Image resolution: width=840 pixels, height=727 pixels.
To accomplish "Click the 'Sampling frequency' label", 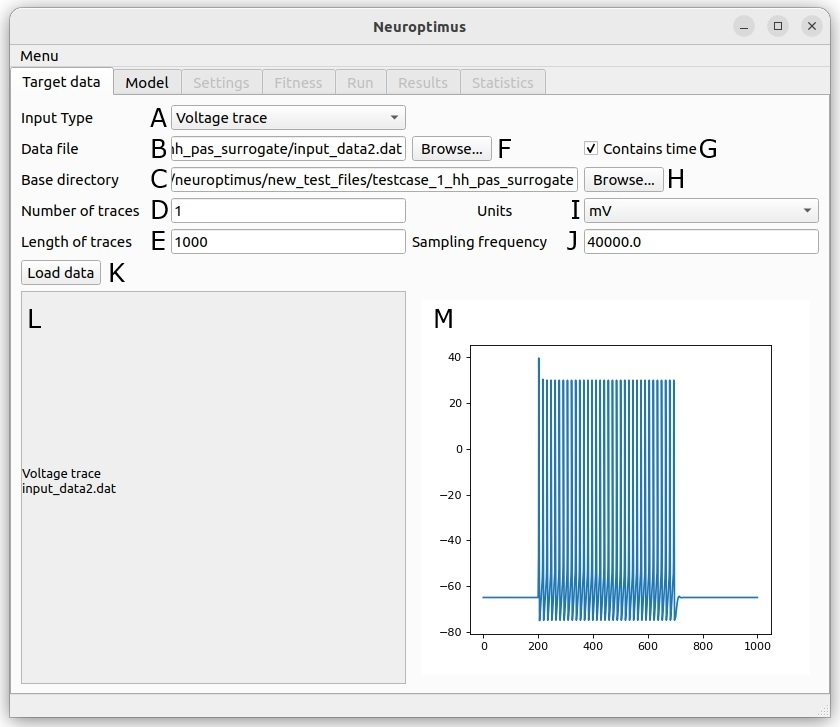I will [479, 242].
